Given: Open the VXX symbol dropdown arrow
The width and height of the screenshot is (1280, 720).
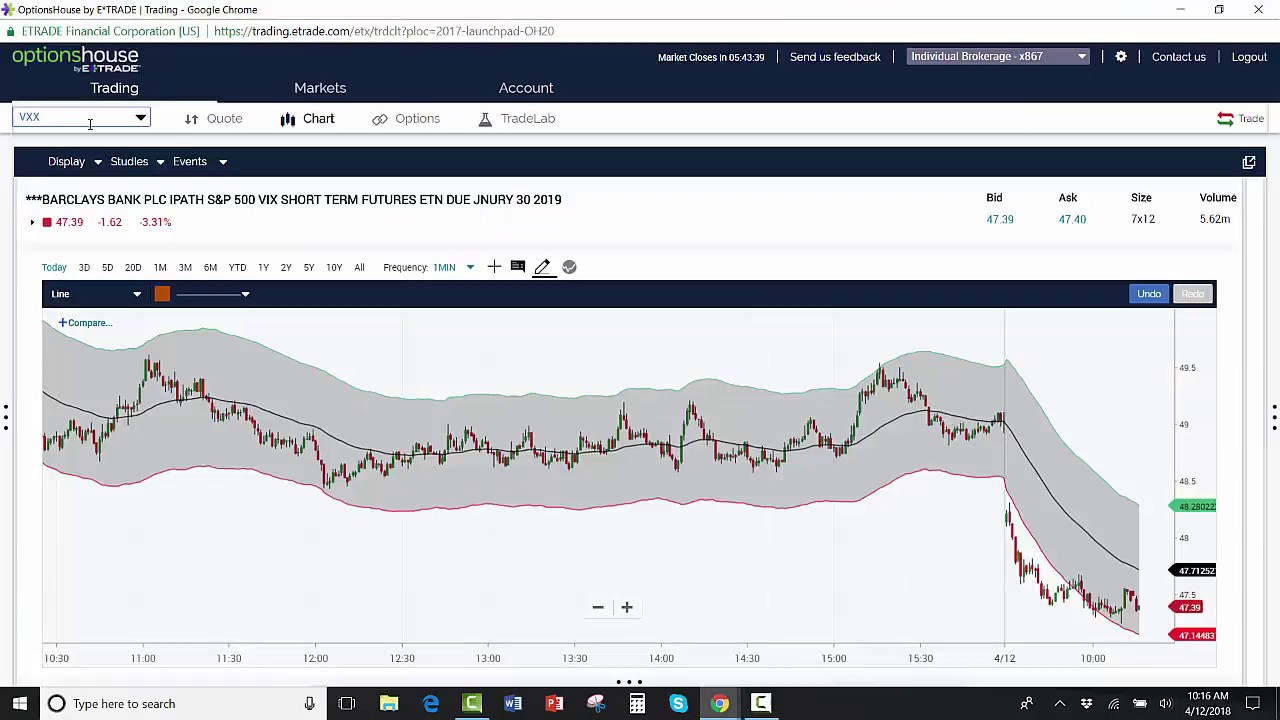Looking at the screenshot, I should [141, 118].
